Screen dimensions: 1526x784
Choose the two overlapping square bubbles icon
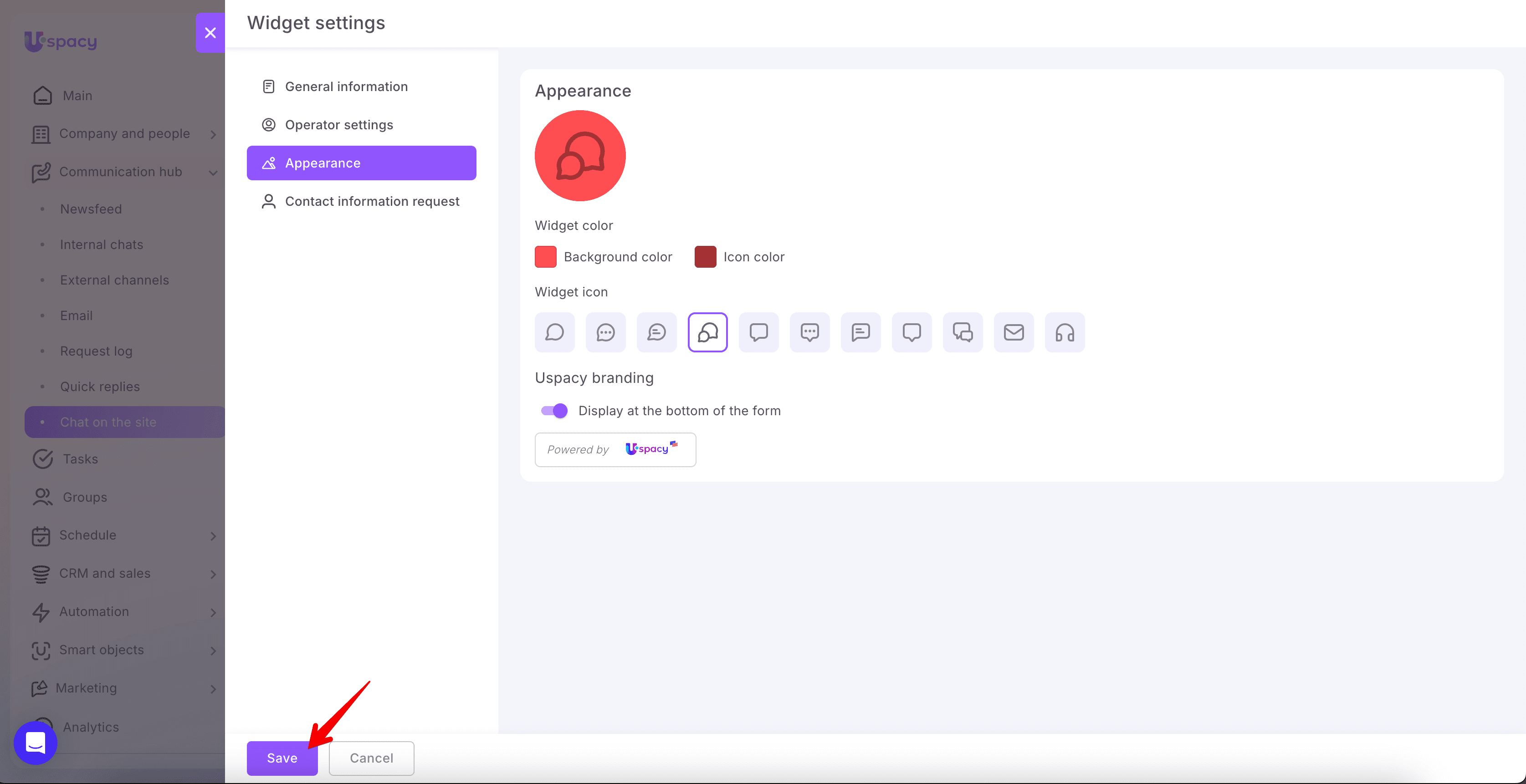coord(962,332)
